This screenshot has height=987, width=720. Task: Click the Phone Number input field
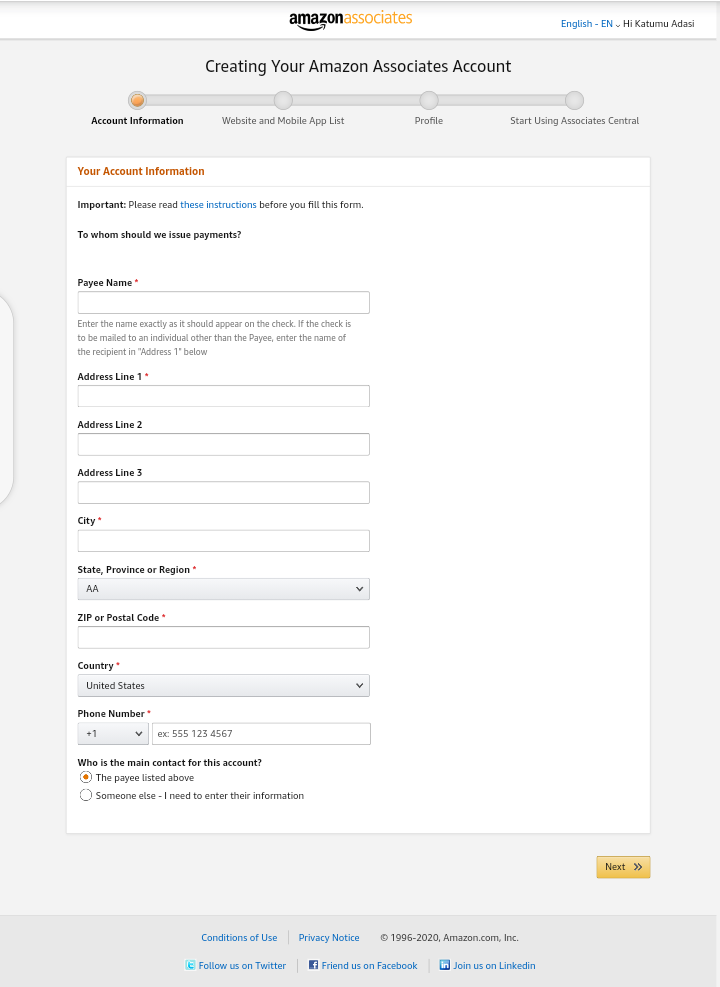pos(261,733)
